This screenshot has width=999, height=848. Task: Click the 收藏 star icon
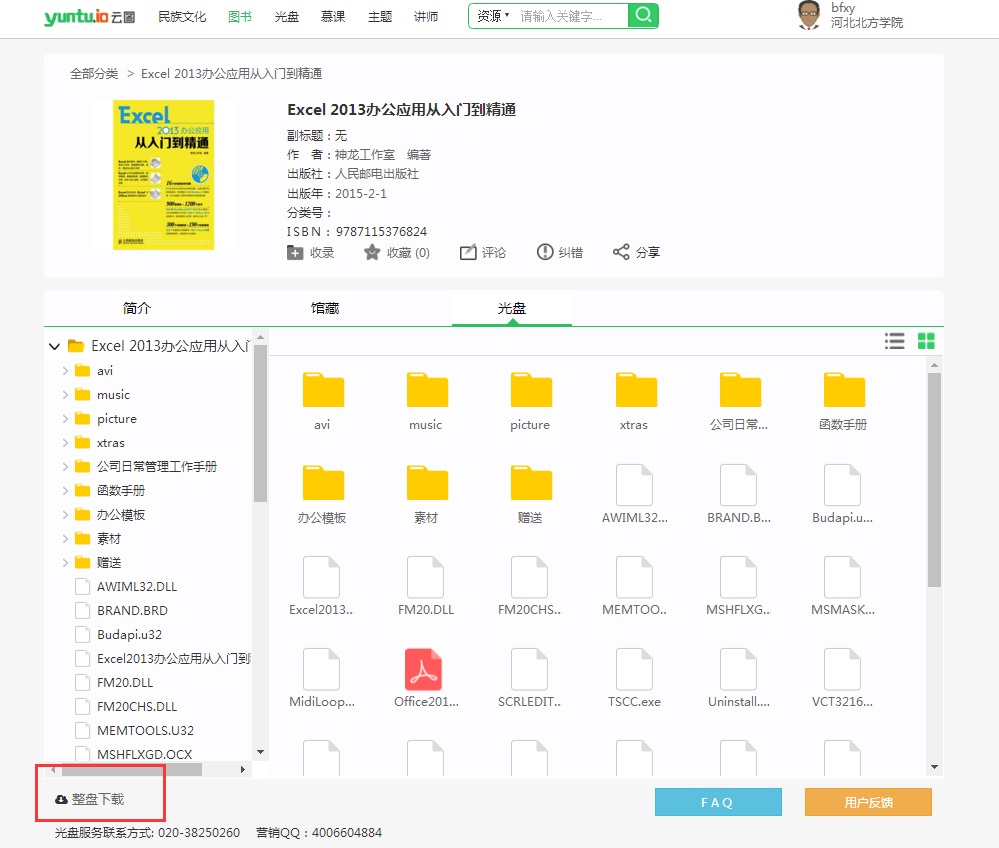pyautogui.click(x=372, y=252)
